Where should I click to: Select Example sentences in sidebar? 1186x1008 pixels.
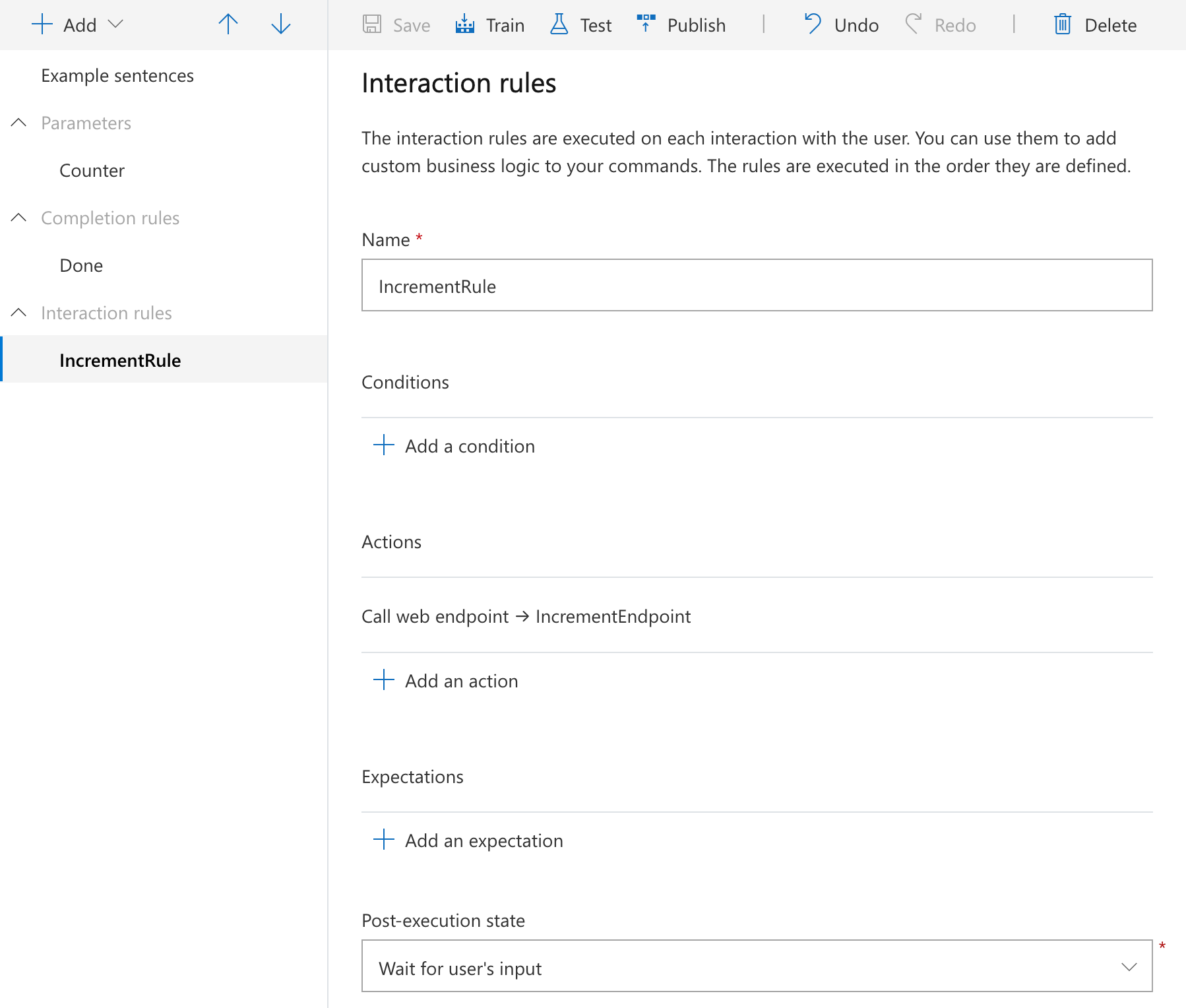tap(117, 76)
